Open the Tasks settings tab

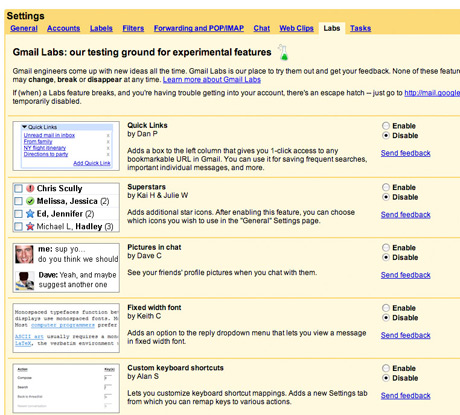pos(360,28)
